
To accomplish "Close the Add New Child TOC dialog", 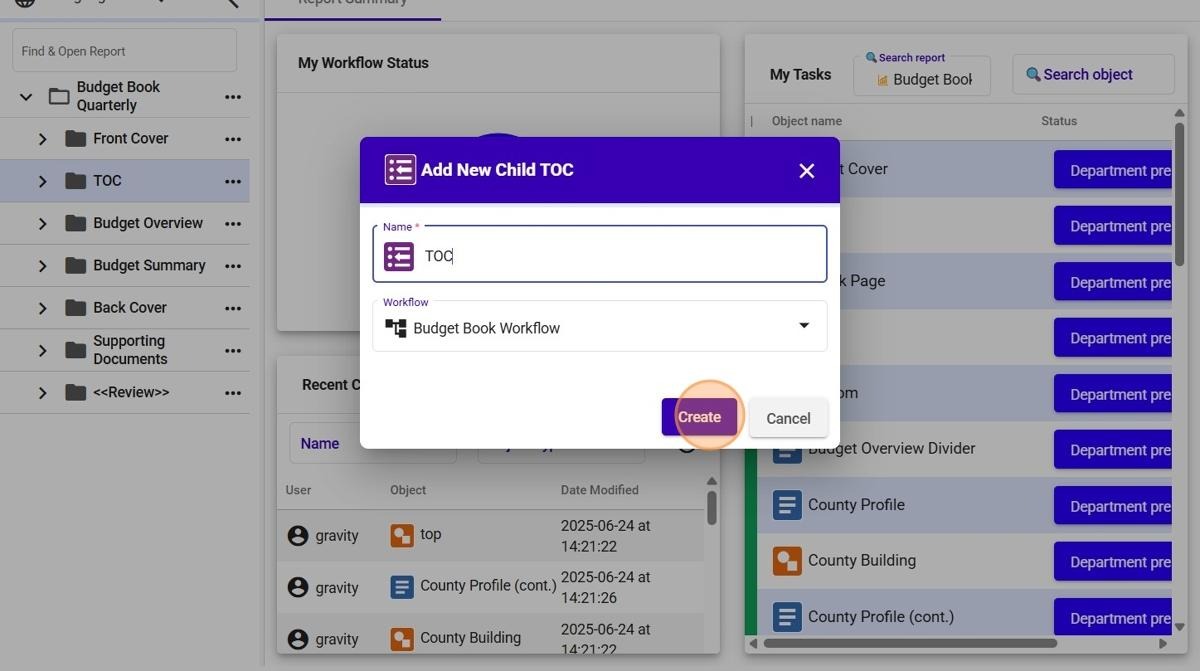I will coord(807,171).
